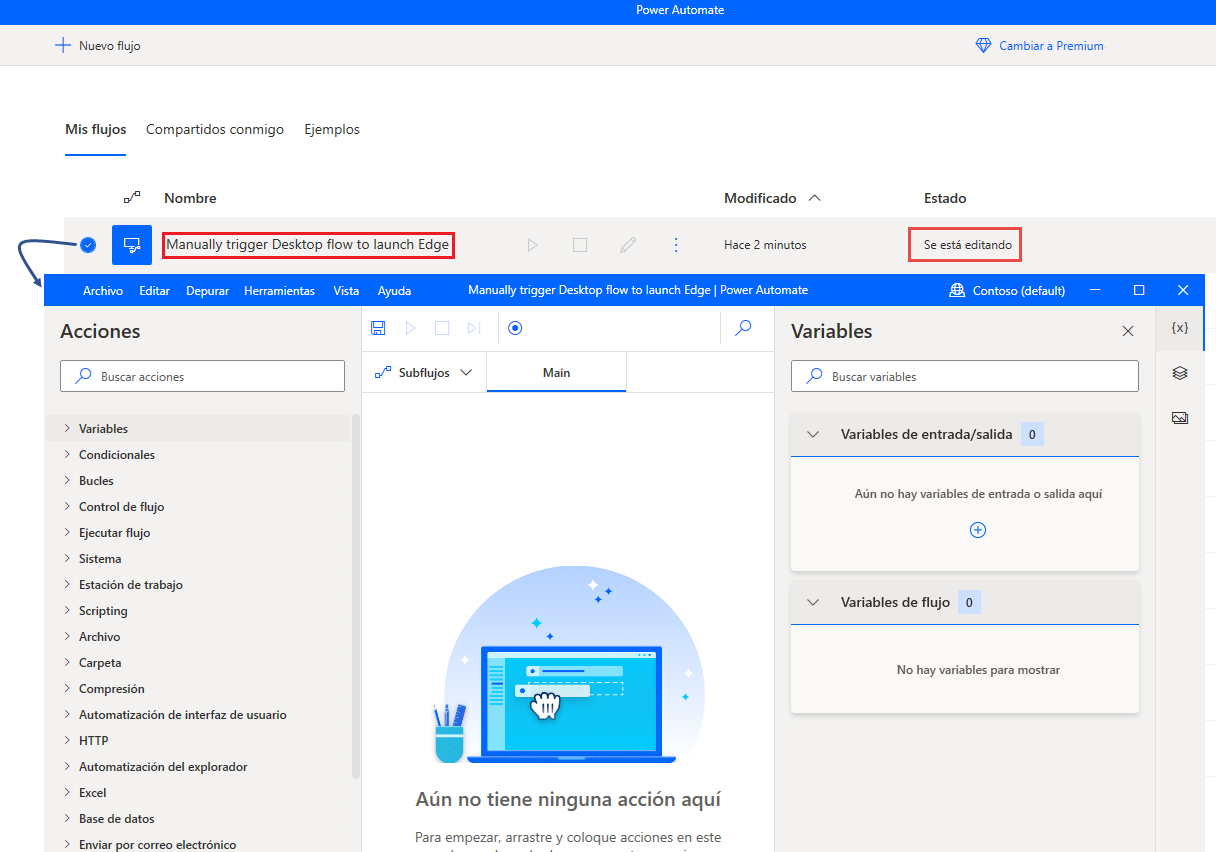Click the Nombre column header
This screenshot has width=1216, height=852.
click(190, 198)
